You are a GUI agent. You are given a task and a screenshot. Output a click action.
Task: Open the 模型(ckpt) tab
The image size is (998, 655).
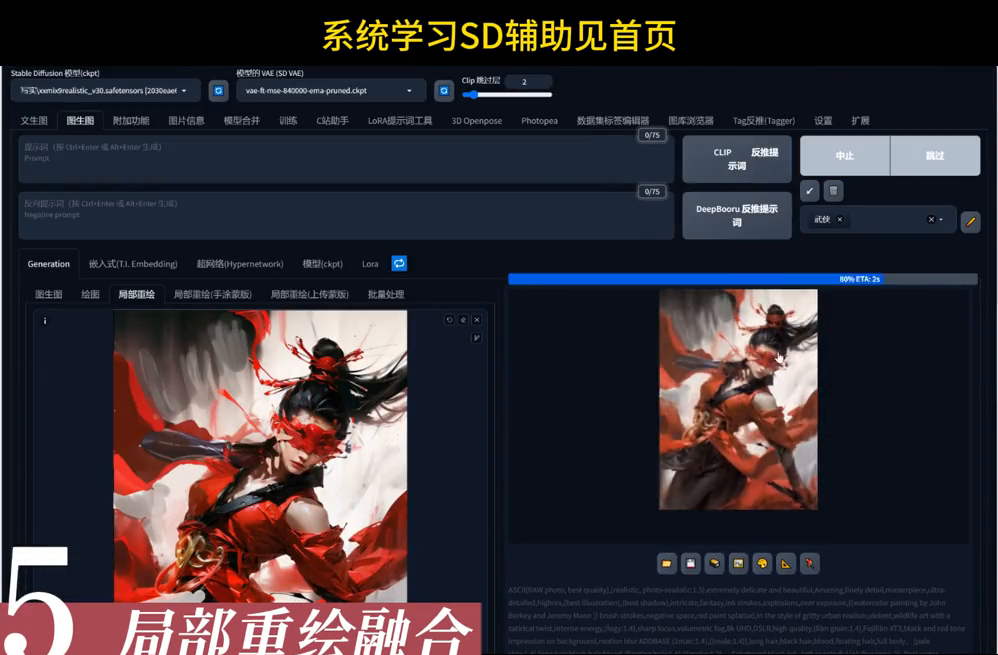click(323, 264)
